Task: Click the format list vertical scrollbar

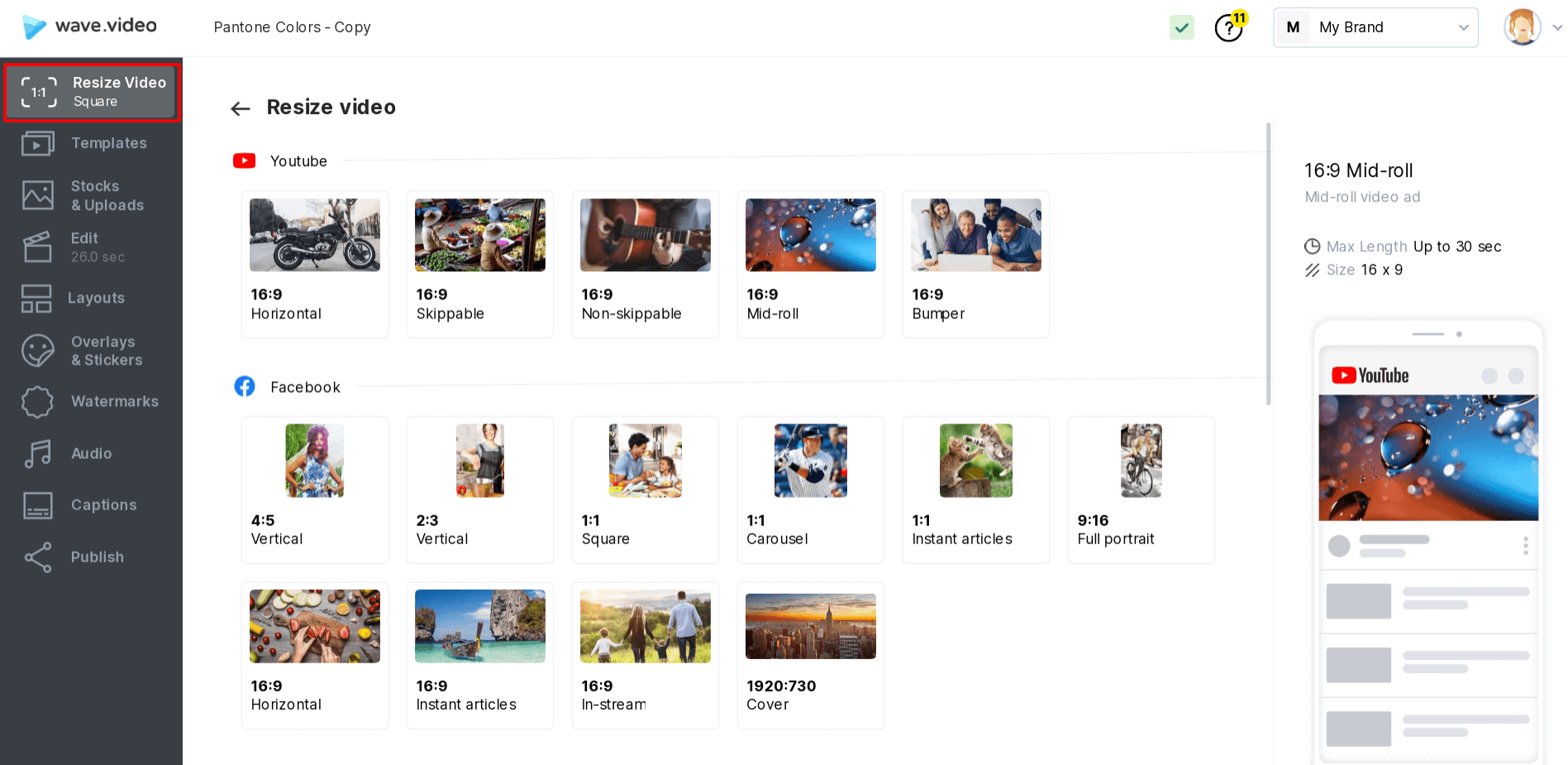Action: pyautogui.click(x=1268, y=265)
